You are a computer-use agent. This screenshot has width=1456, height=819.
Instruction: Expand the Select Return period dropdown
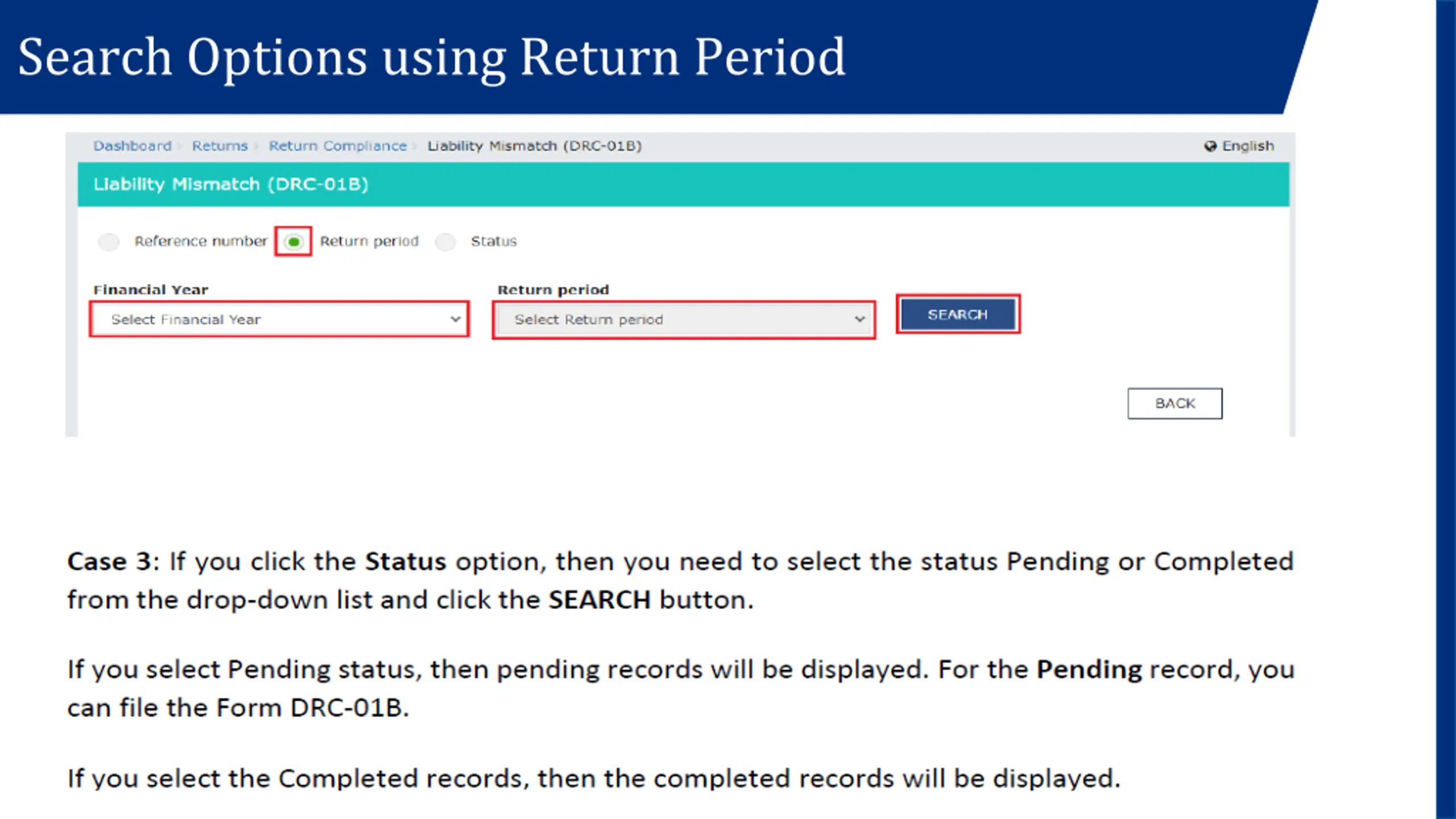coord(684,320)
